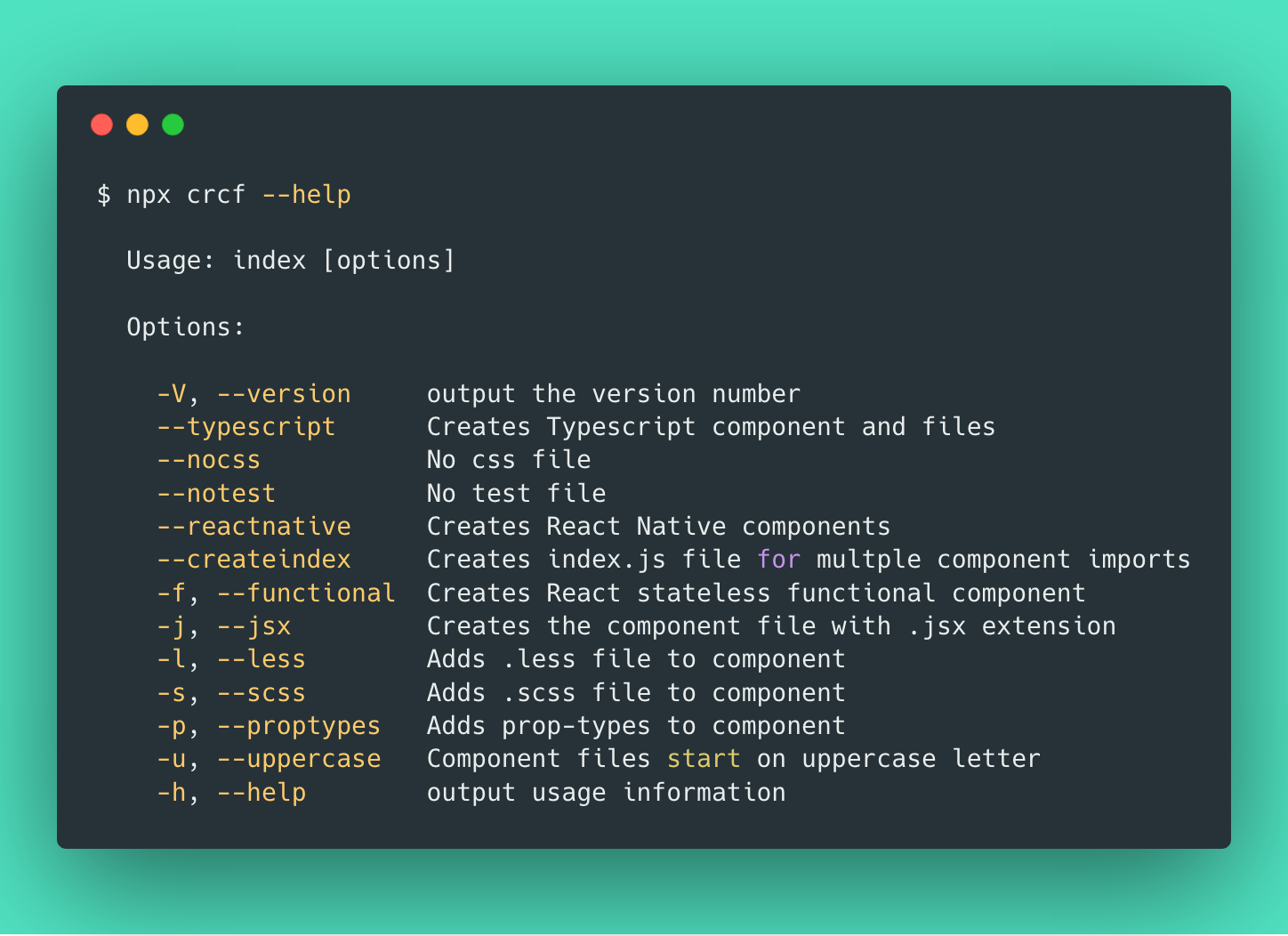
Task: Click the --reactnative option flag
Action: [x=254, y=527]
